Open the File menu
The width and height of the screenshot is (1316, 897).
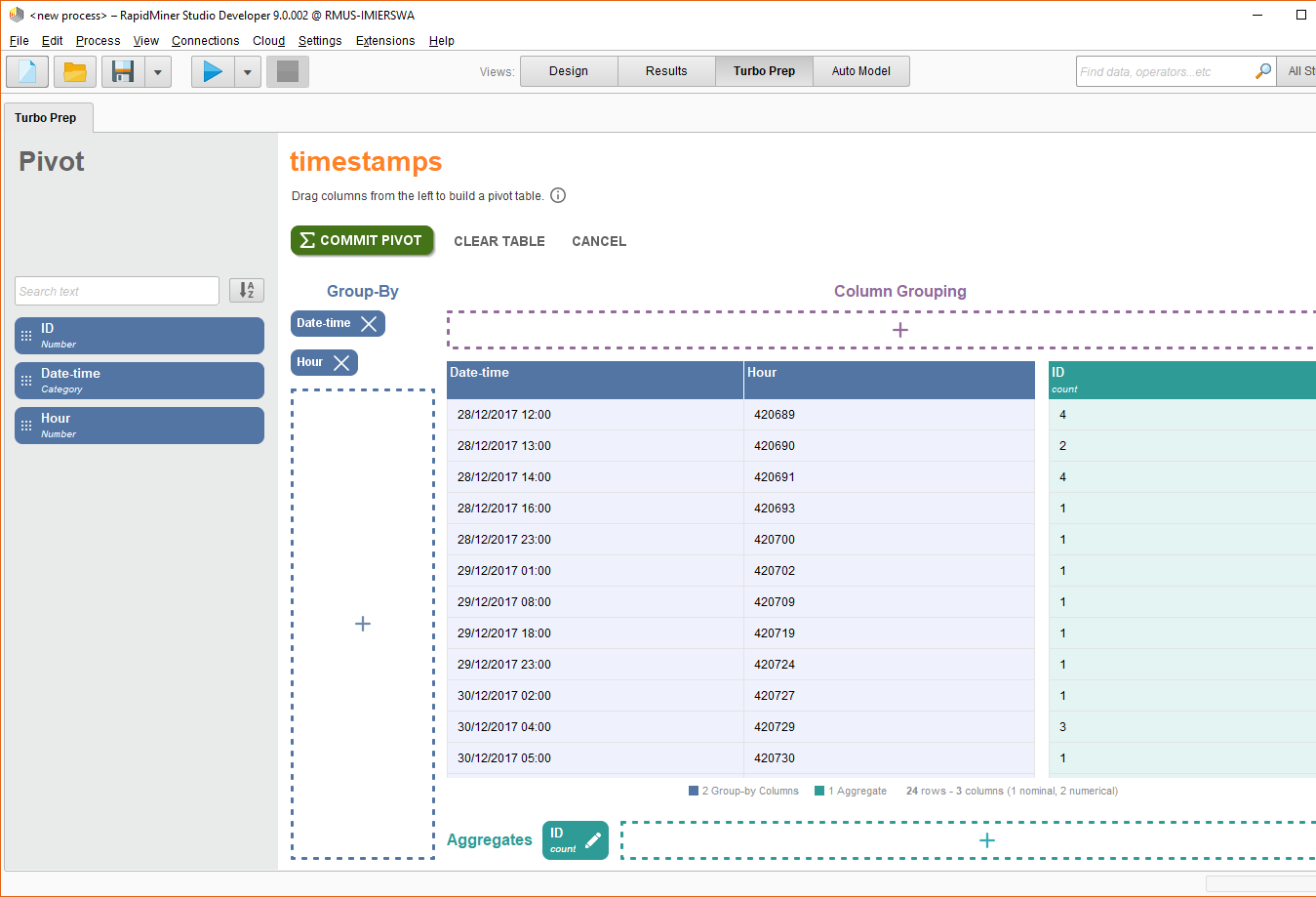pyautogui.click(x=20, y=41)
